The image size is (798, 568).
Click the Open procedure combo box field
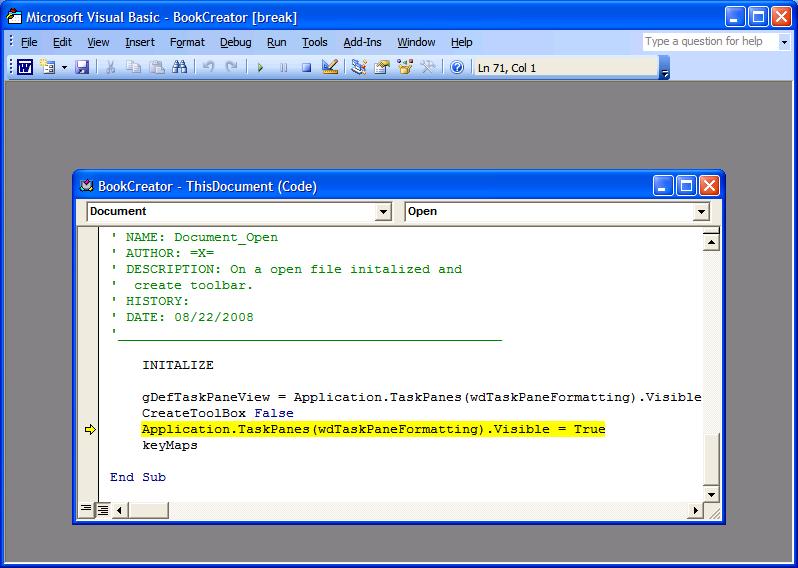(x=557, y=212)
